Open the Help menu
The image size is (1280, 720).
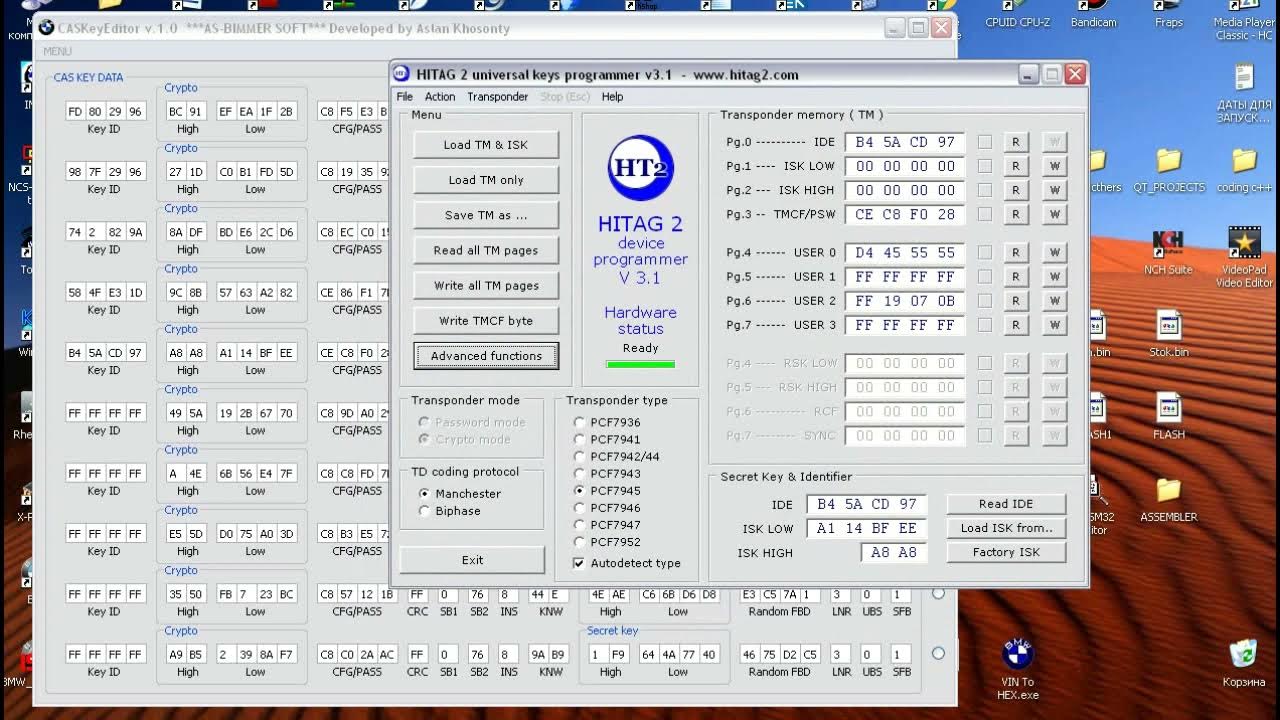tap(612, 96)
